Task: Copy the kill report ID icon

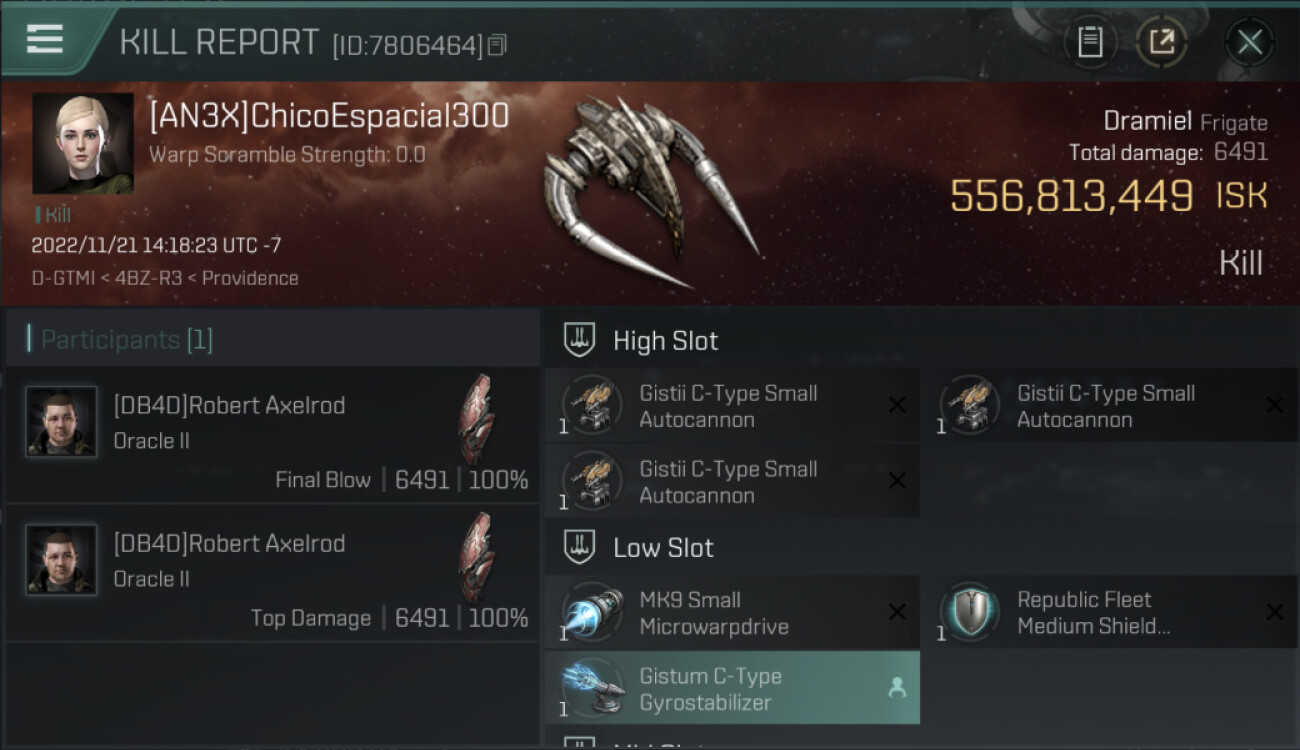Action: [x=497, y=45]
